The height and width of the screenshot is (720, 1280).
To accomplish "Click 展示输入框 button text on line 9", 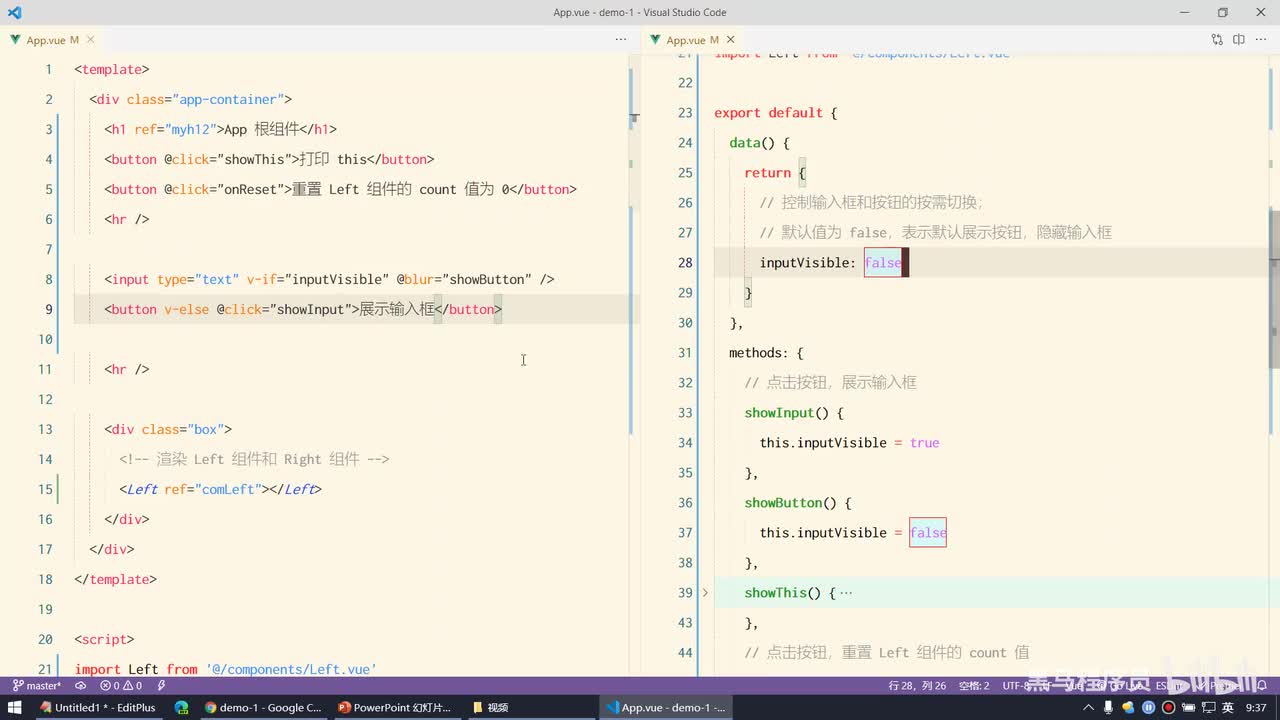I will (x=397, y=309).
